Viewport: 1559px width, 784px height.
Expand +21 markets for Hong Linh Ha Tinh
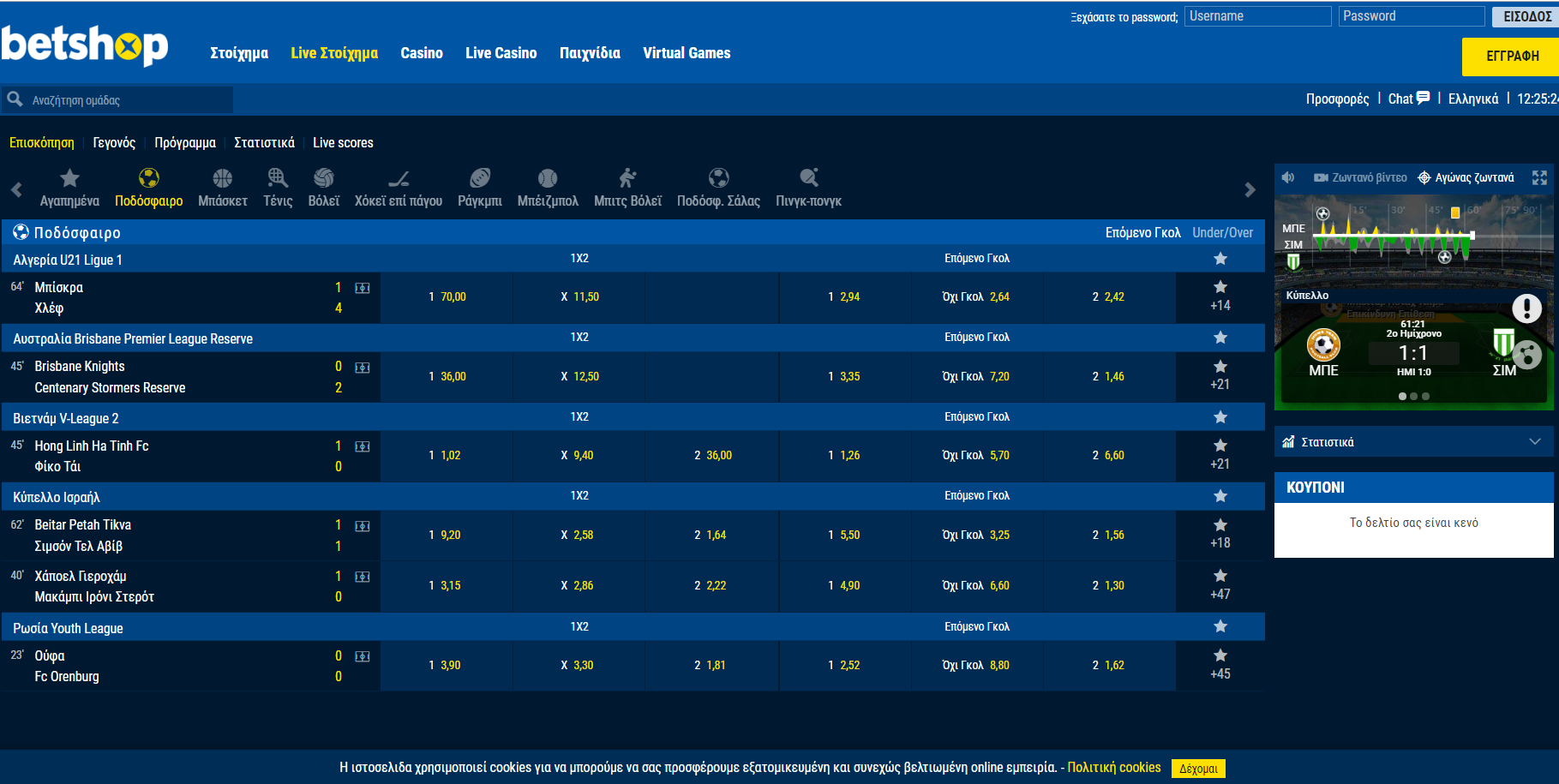1220,464
